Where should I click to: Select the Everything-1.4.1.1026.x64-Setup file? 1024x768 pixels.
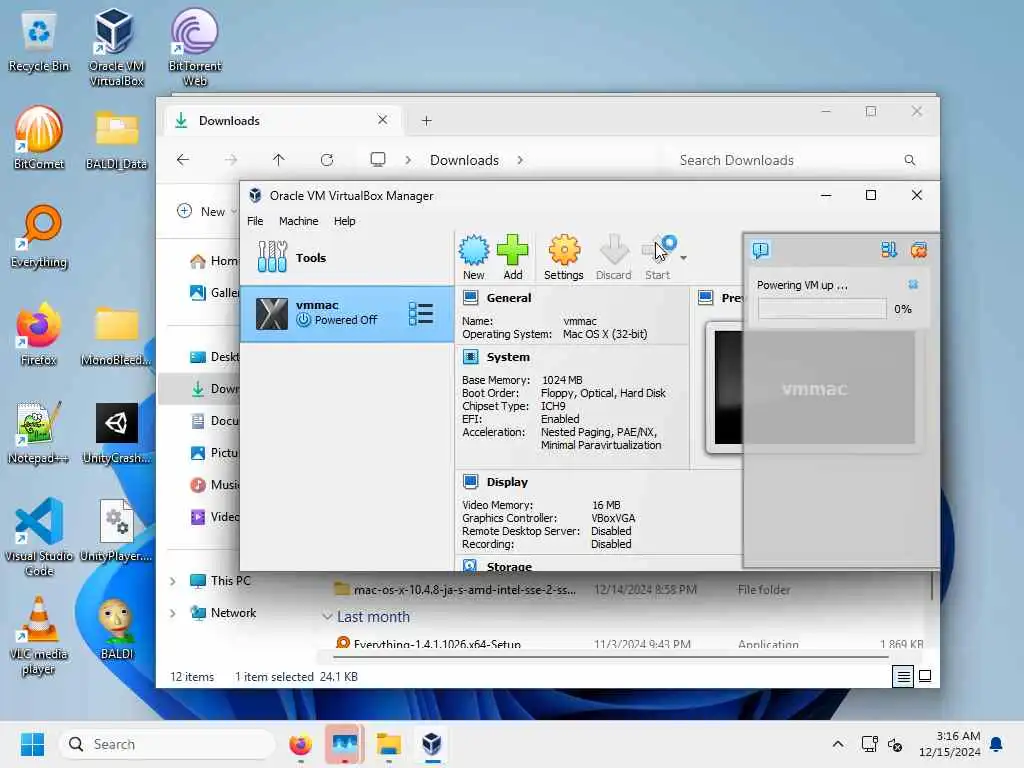[626, 644]
